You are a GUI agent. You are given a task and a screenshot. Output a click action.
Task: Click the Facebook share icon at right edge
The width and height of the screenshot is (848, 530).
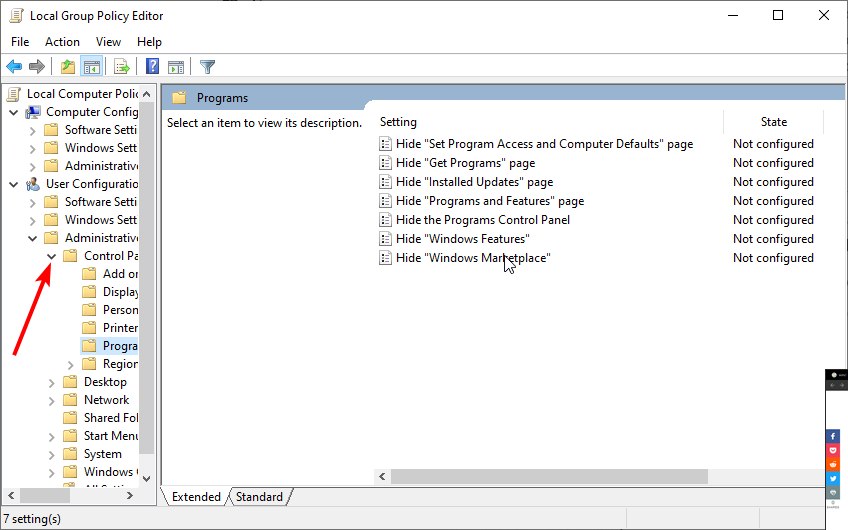[833, 436]
